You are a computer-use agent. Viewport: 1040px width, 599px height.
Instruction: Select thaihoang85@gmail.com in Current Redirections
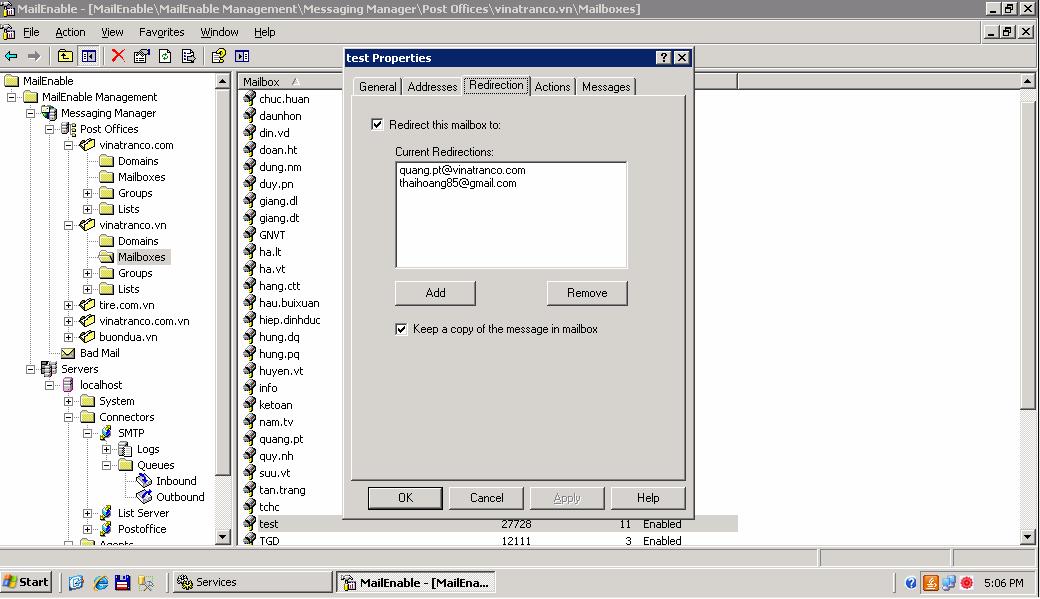pos(458,183)
